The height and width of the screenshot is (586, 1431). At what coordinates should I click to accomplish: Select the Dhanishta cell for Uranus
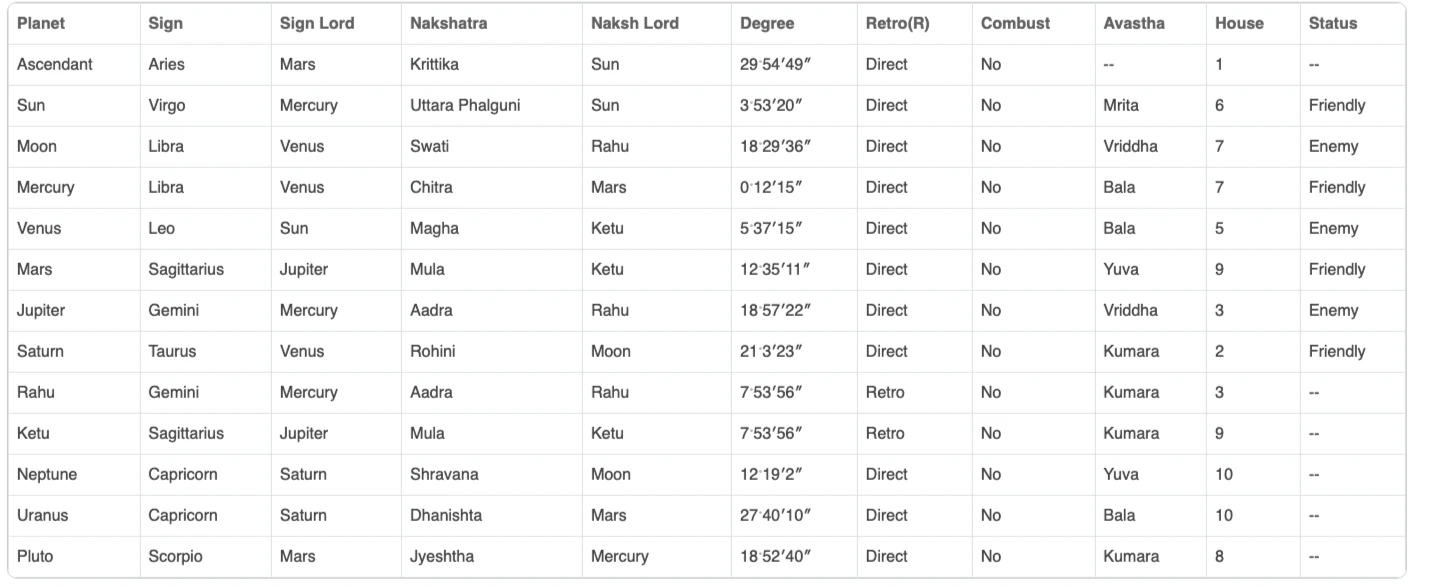[x=446, y=515]
